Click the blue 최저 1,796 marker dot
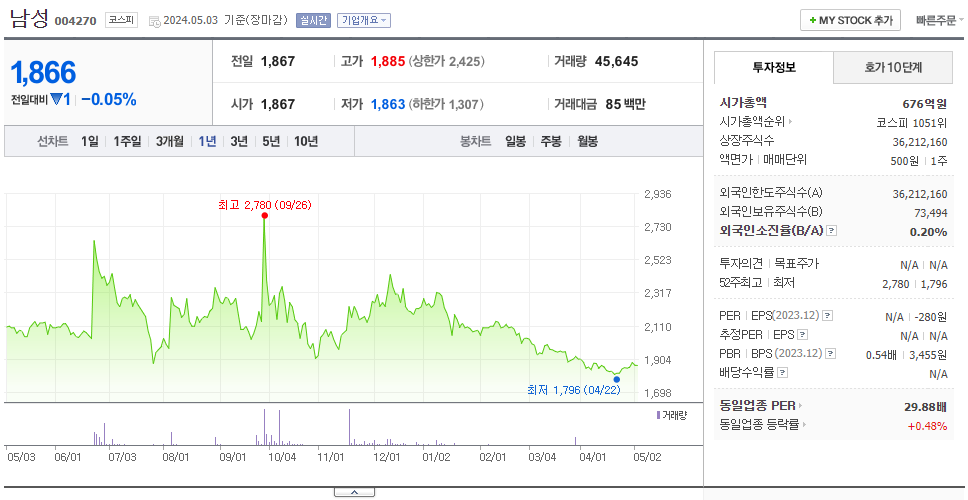 [x=617, y=379]
